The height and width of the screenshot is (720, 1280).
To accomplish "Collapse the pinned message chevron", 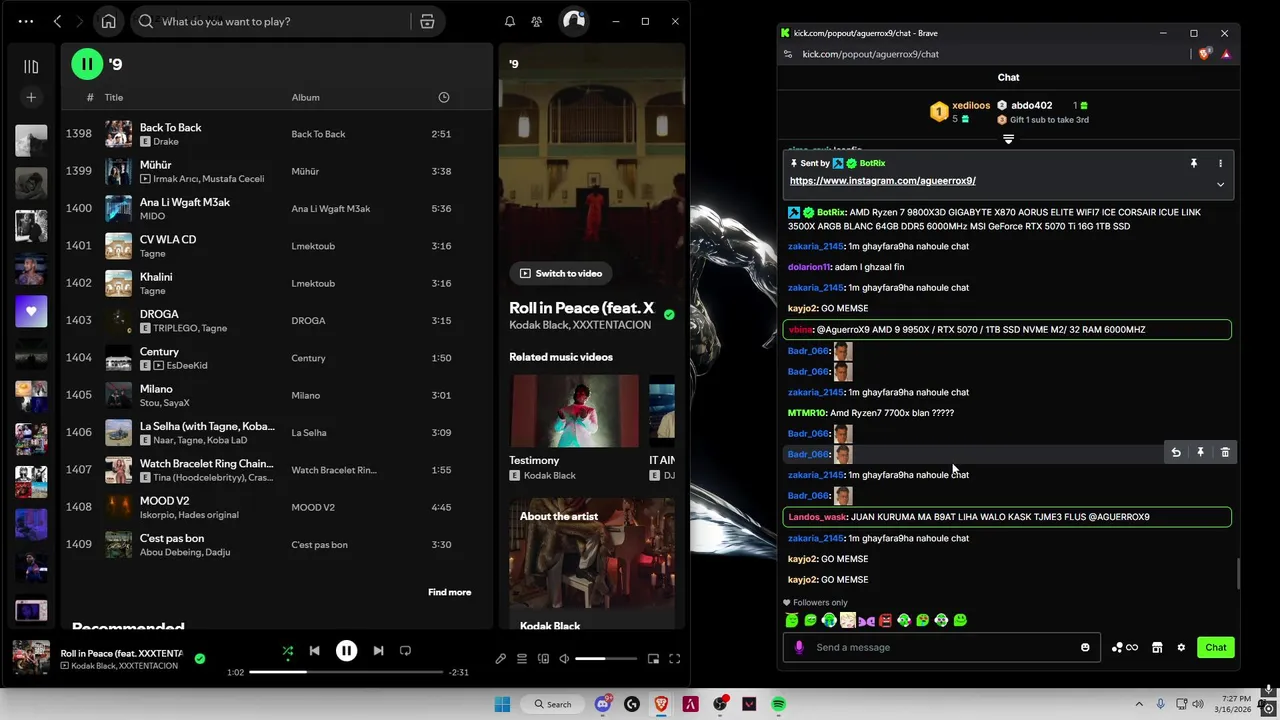I will pyautogui.click(x=1220, y=184).
